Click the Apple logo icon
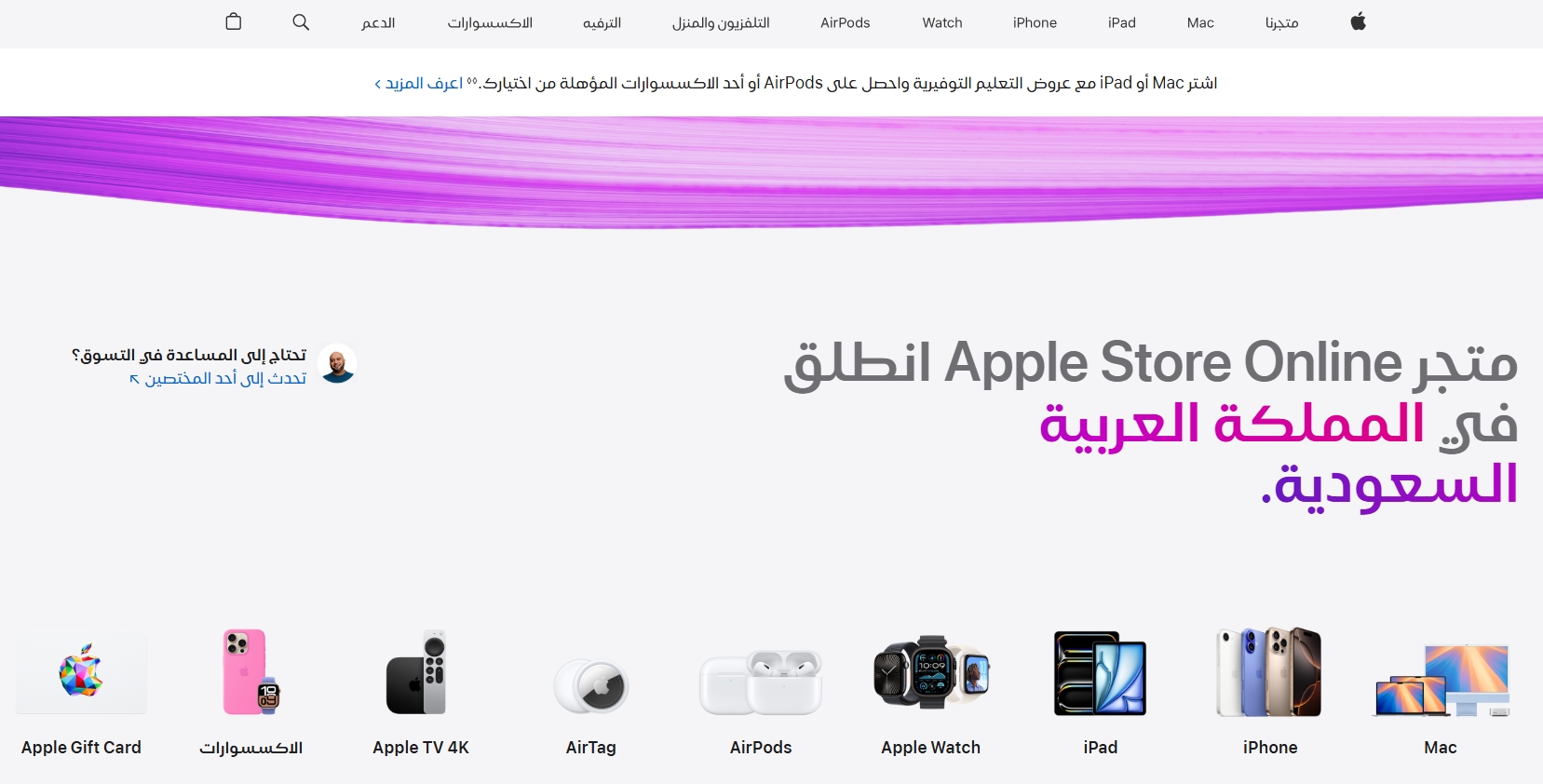Screen dimensions: 1543x784 tap(1358, 21)
